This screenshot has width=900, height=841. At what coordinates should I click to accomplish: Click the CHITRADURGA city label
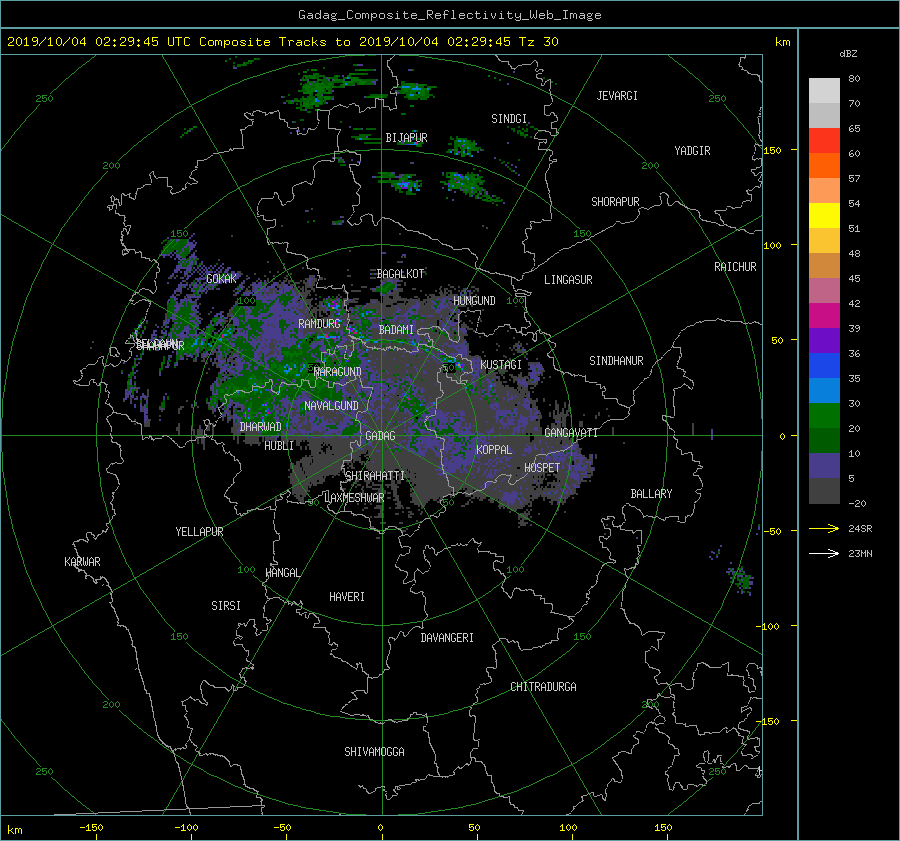(543, 687)
